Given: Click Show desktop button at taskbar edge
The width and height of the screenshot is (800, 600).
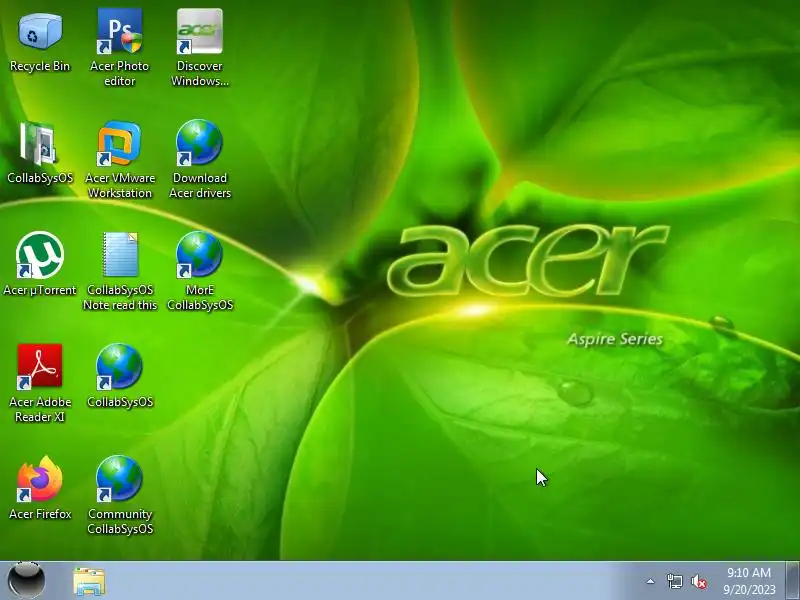Looking at the screenshot, I should [792, 581].
